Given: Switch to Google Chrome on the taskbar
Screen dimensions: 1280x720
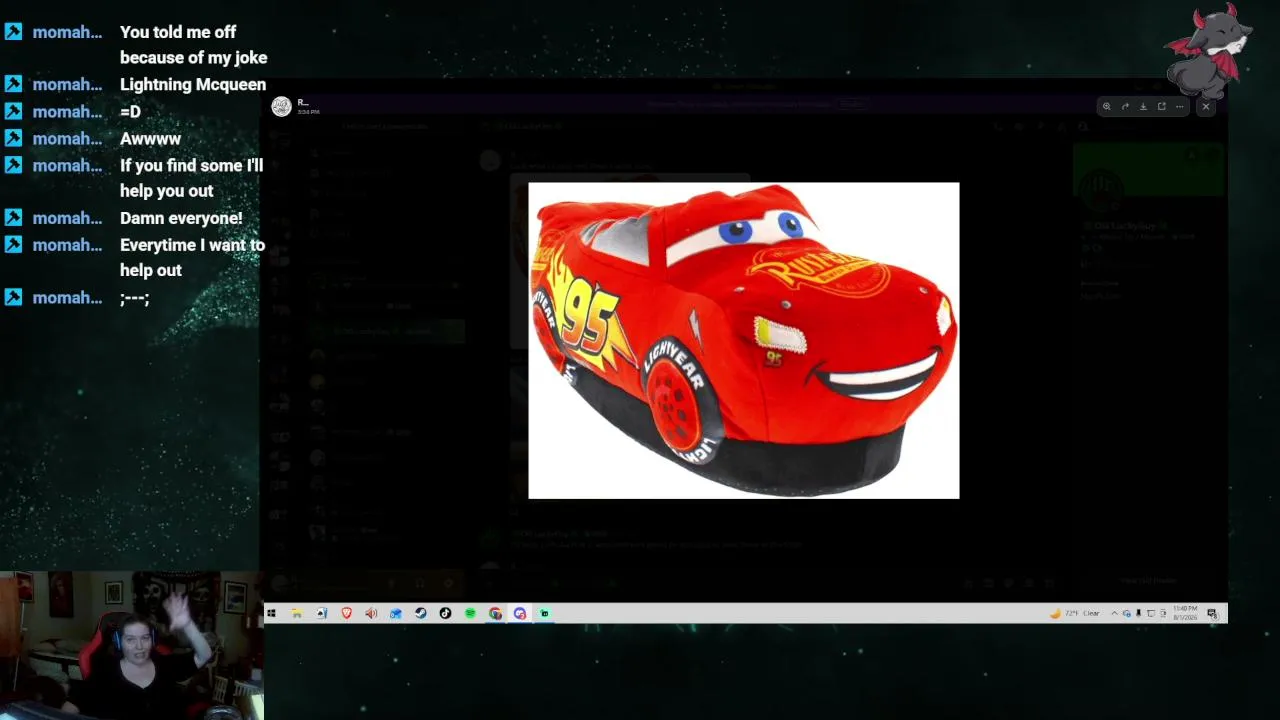Looking at the screenshot, I should (x=495, y=613).
